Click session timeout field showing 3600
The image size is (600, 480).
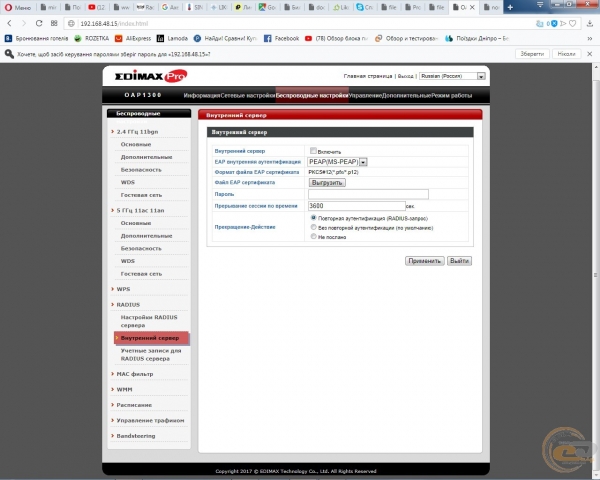coord(357,206)
